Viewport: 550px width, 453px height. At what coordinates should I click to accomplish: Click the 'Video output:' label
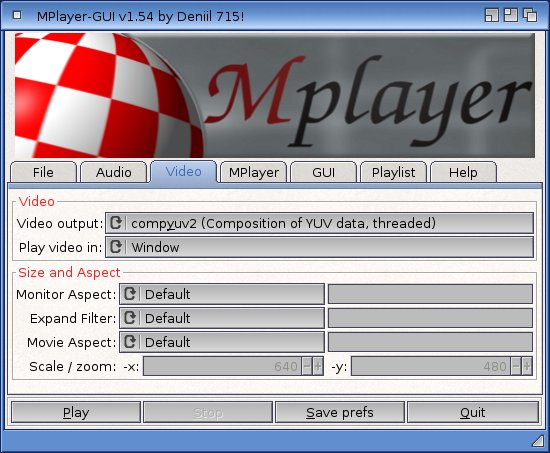60,223
